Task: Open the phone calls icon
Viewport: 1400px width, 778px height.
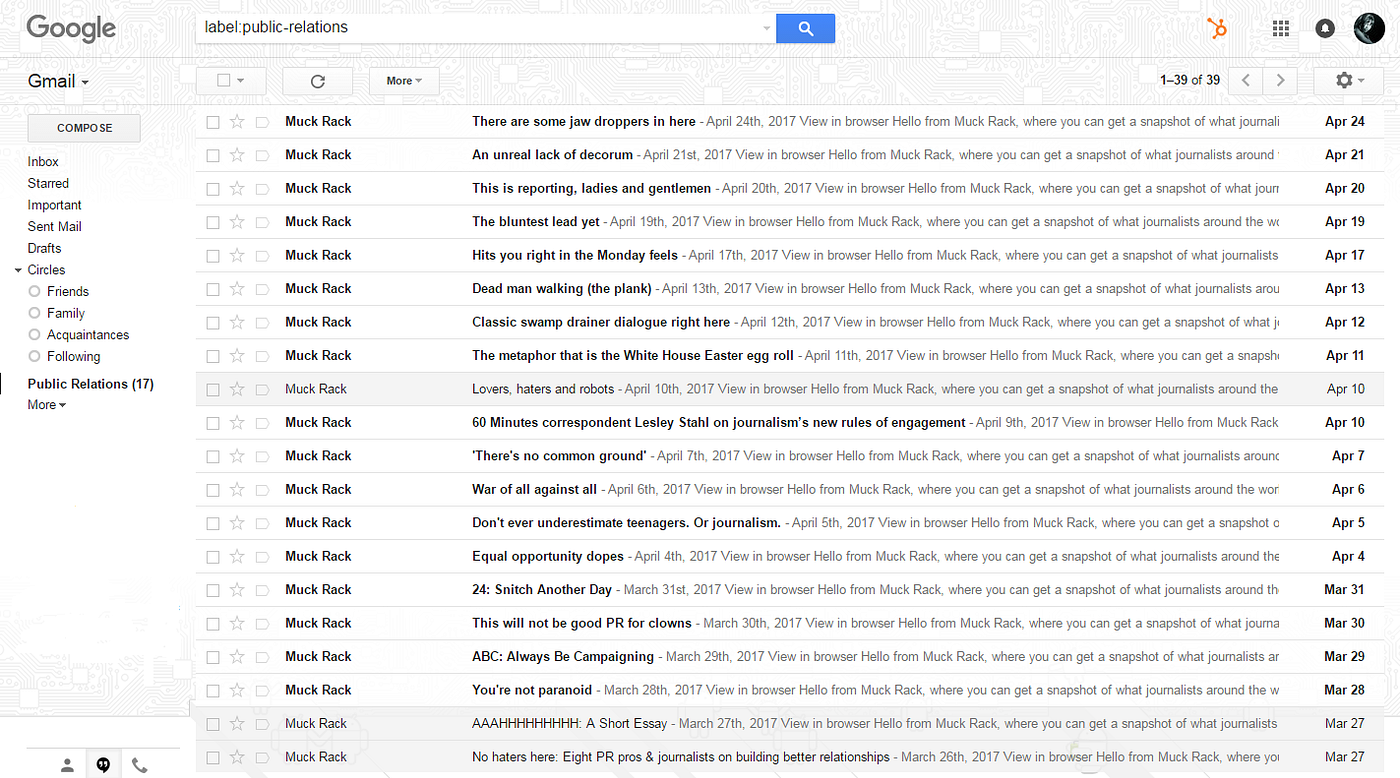Action: (x=140, y=765)
